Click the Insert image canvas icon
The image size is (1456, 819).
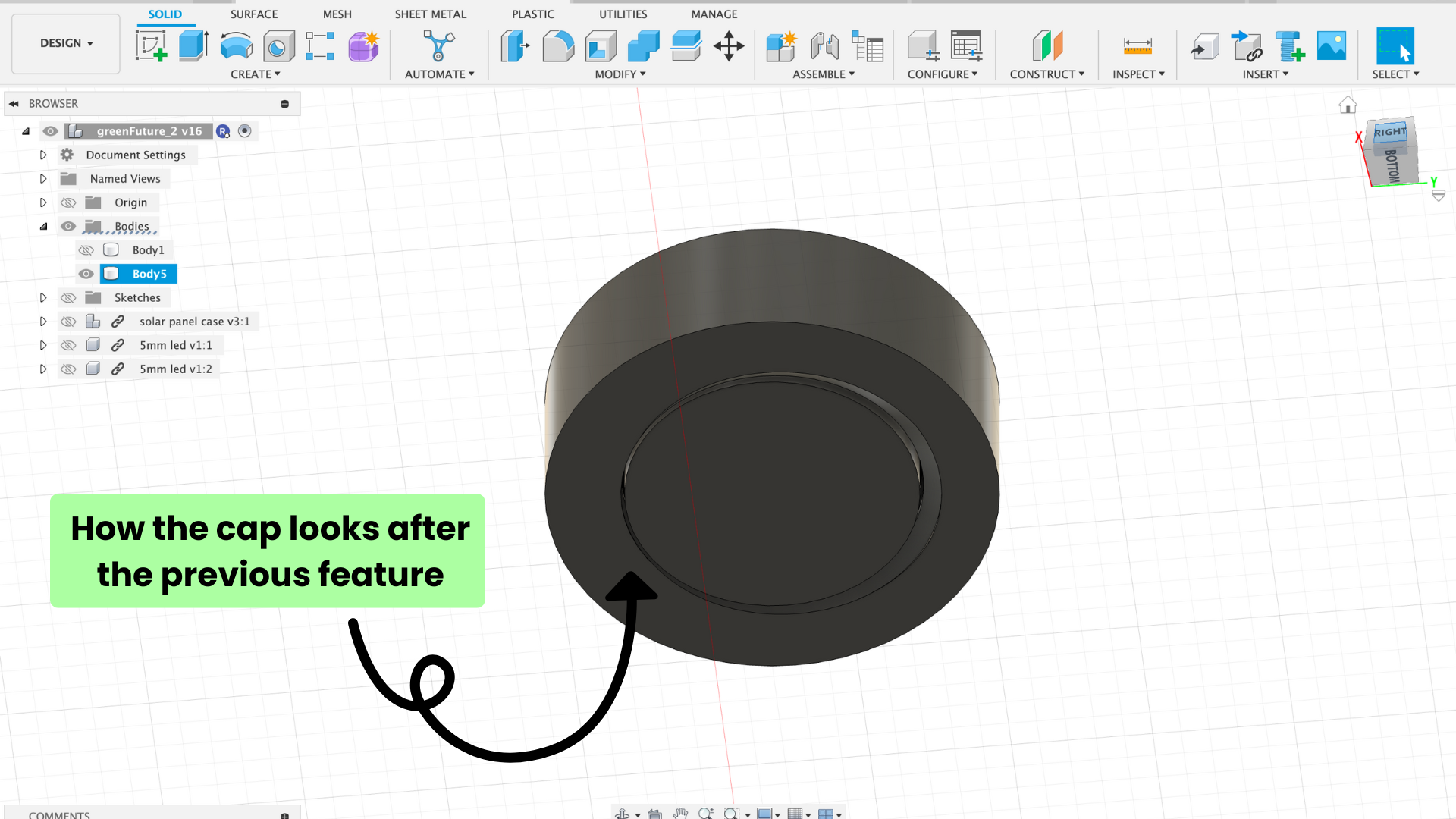pyautogui.click(x=1332, y=46)
